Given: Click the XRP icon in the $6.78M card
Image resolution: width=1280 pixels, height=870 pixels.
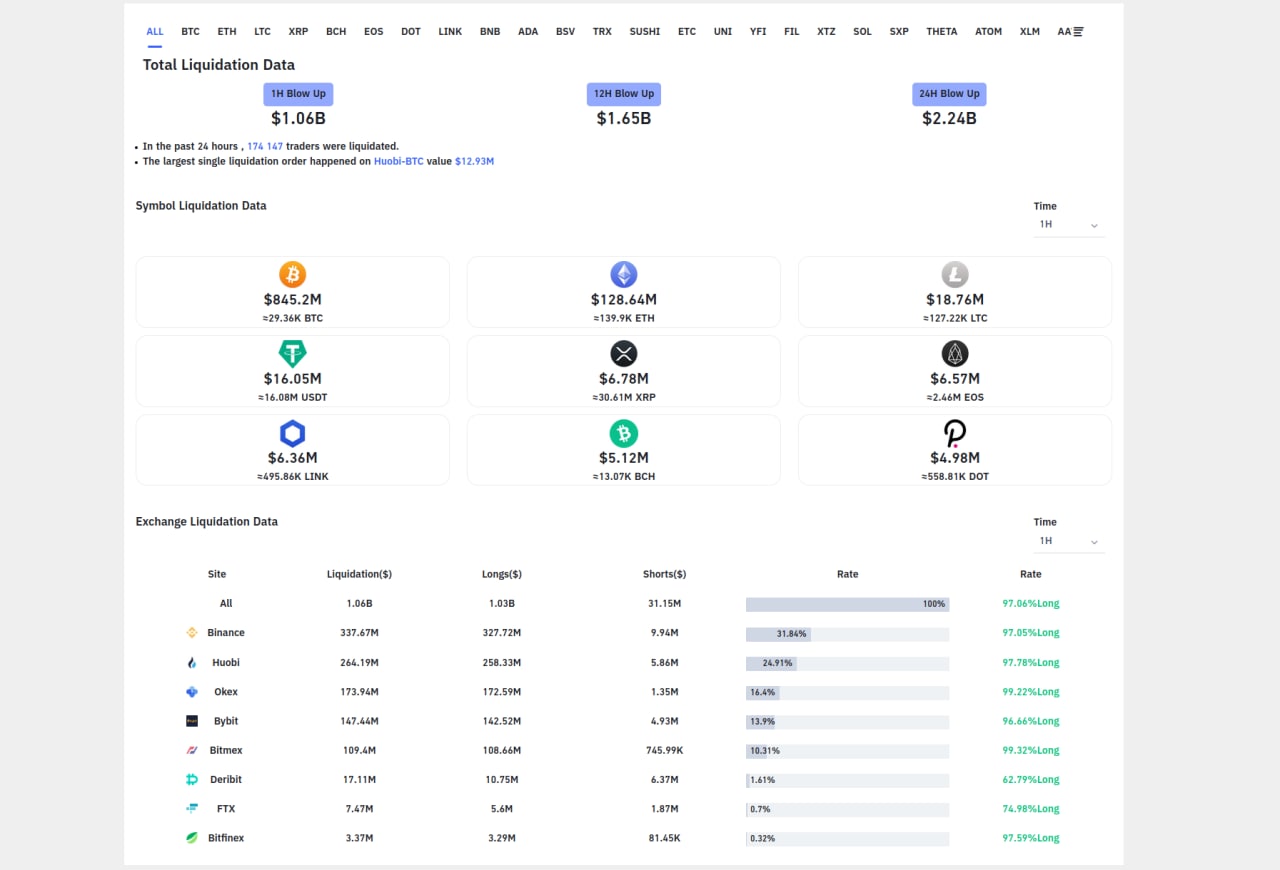Looking at the screenshot, I should pos(624,353).
